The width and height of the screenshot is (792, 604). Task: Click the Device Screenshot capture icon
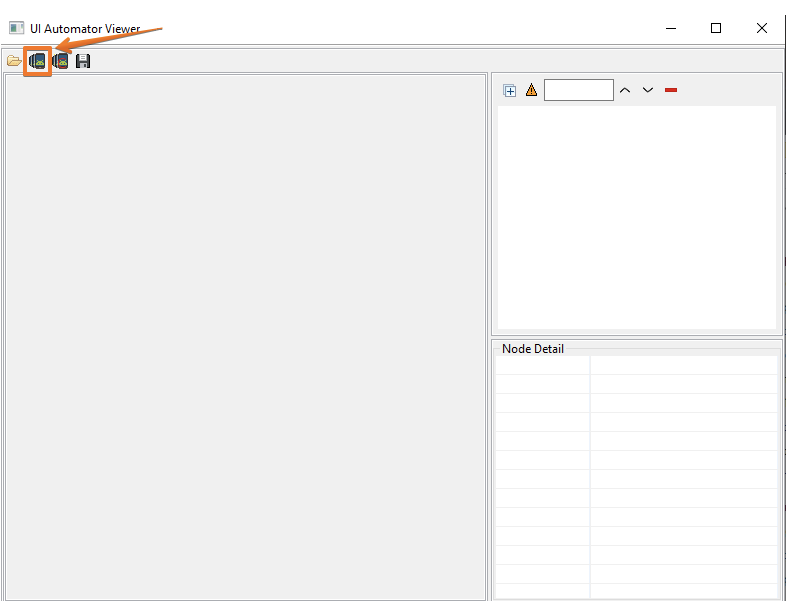[37, 61]
